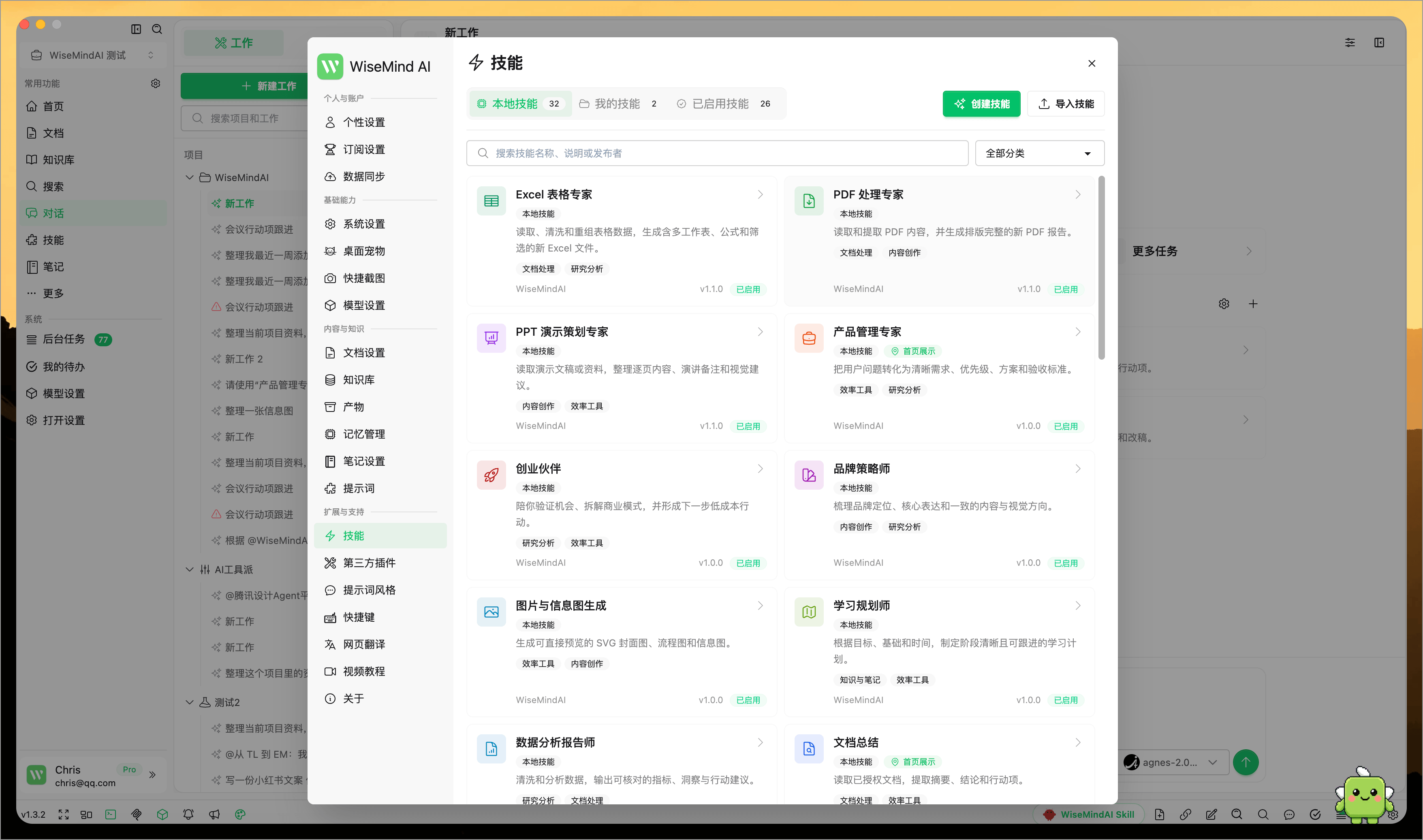The image size is (1423, 840).
Task: Click 已启用 badge on Excel 表格专家 card
Action: (x=748, y=289)
